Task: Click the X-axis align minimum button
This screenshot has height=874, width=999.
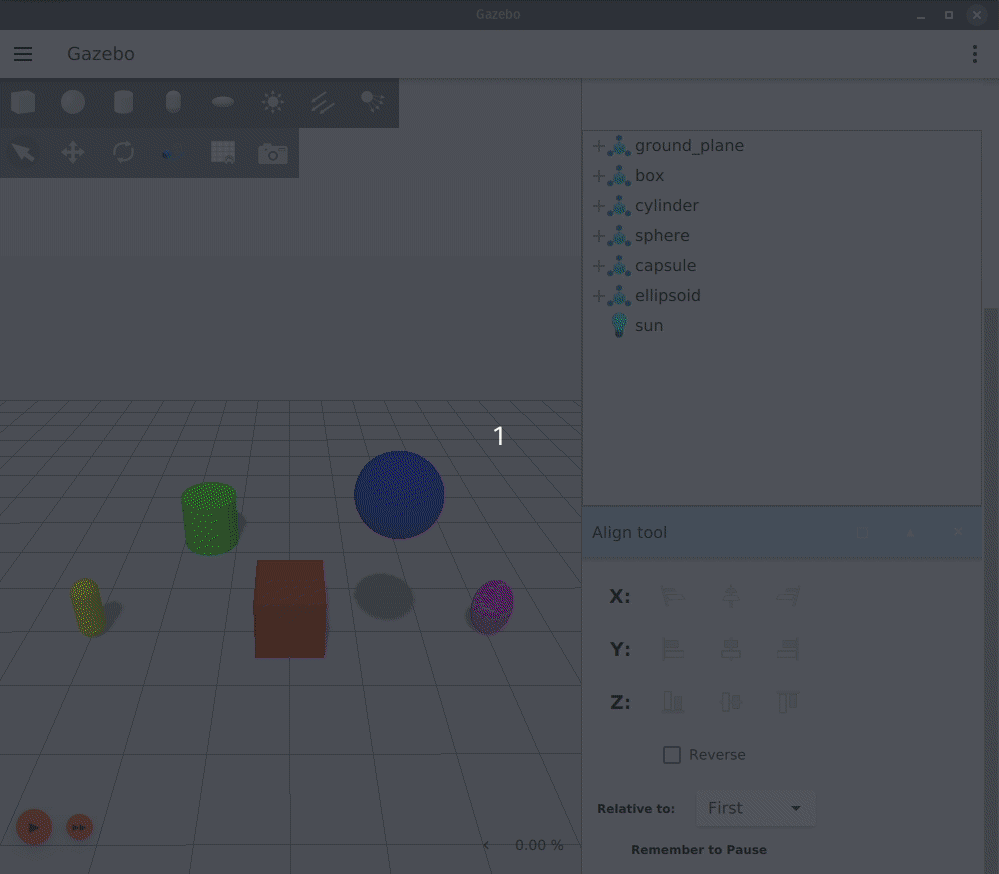Action: coord(673,596)
